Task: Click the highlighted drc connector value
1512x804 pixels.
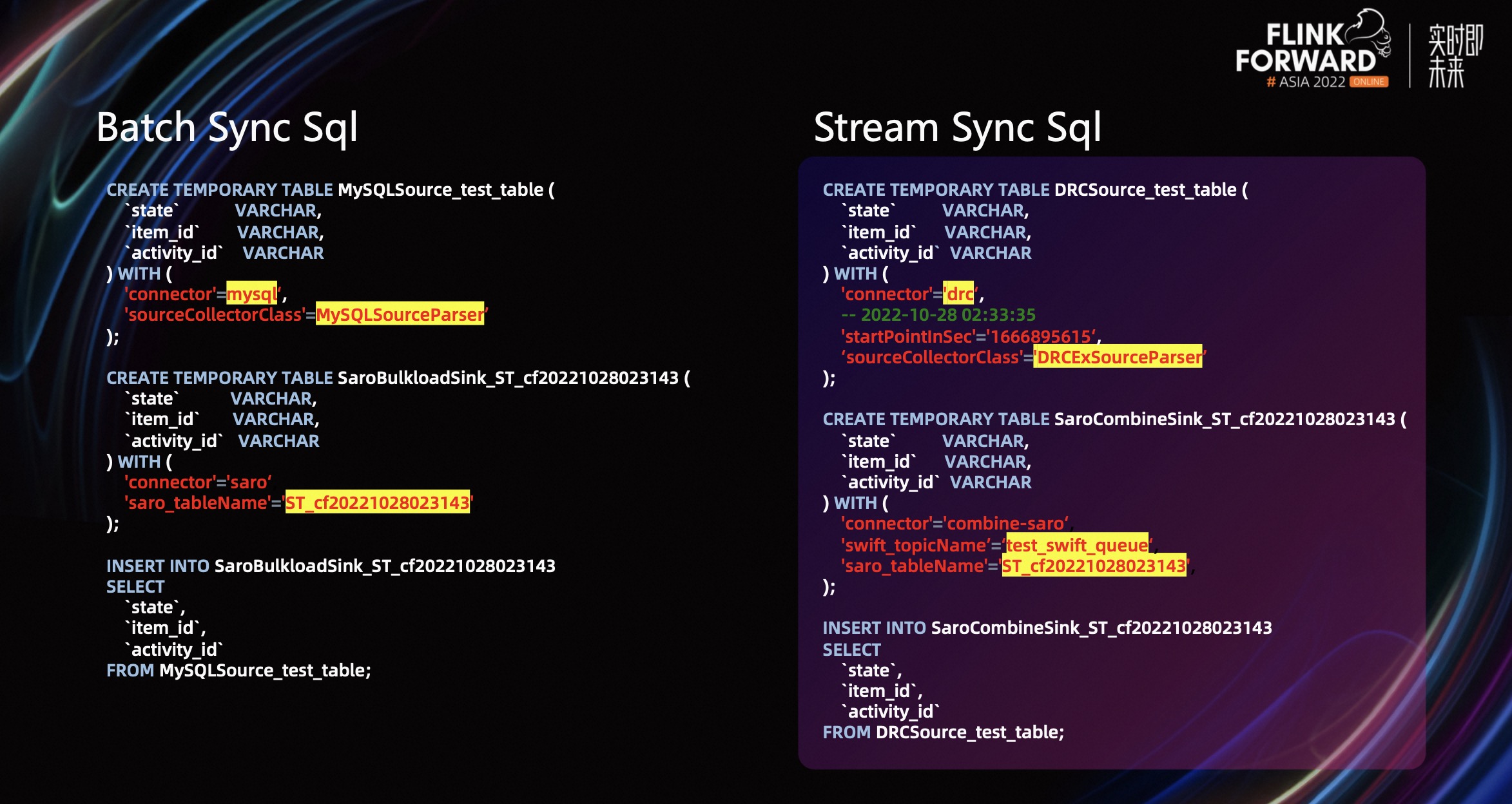Action: 960,294
